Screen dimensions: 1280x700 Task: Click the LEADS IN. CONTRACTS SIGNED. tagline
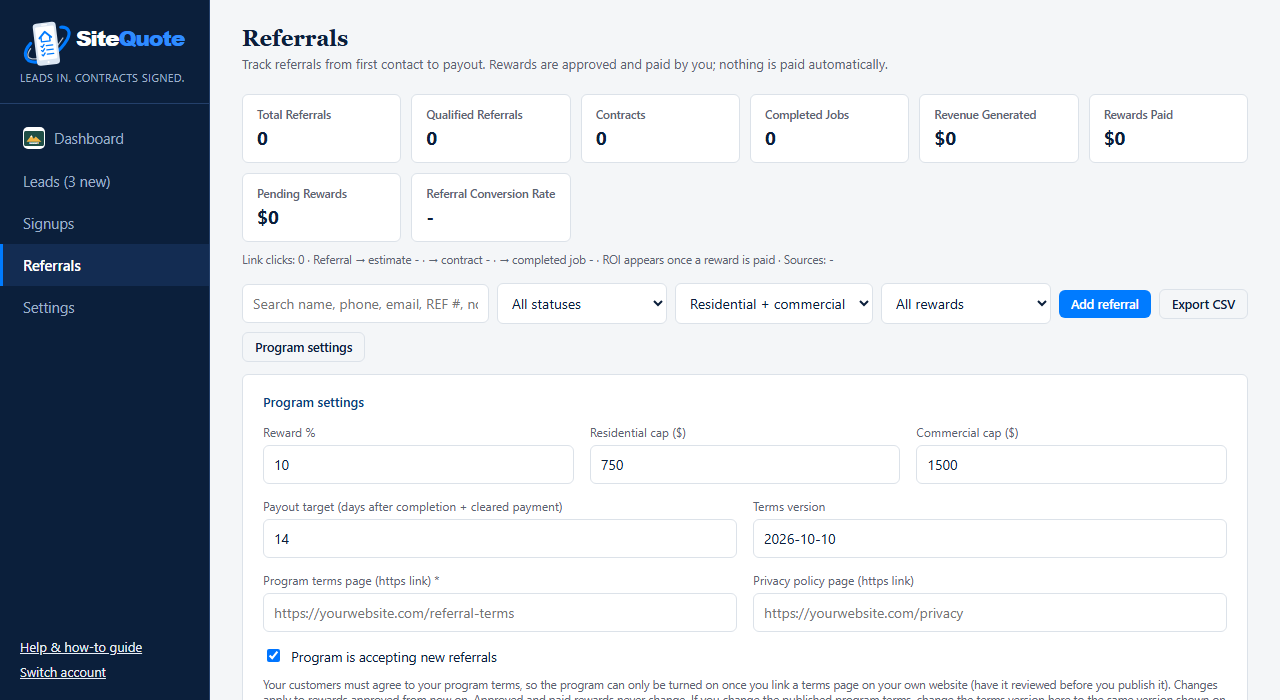coord(102,78)
